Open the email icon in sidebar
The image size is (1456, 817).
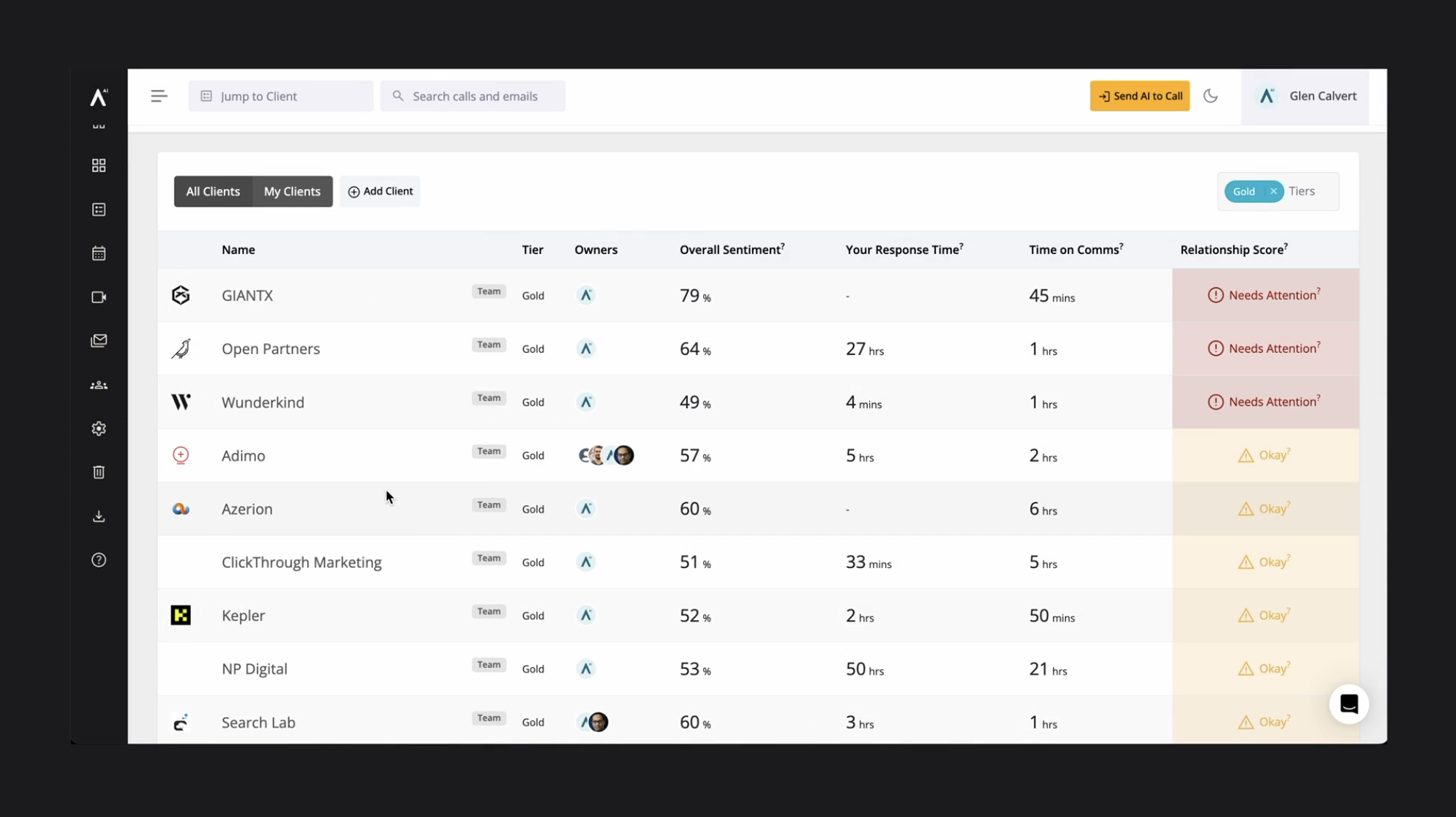coord(99,341)
